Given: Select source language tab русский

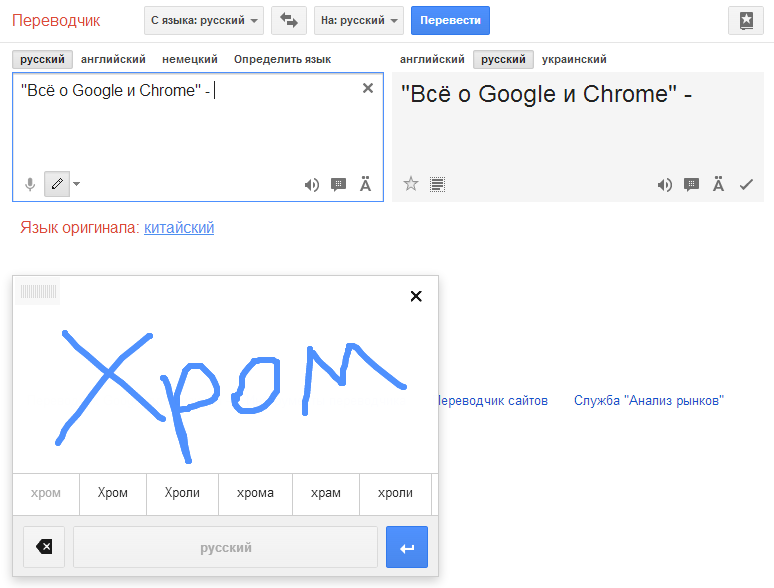Looking at the screenshot, I should point(42,59).
